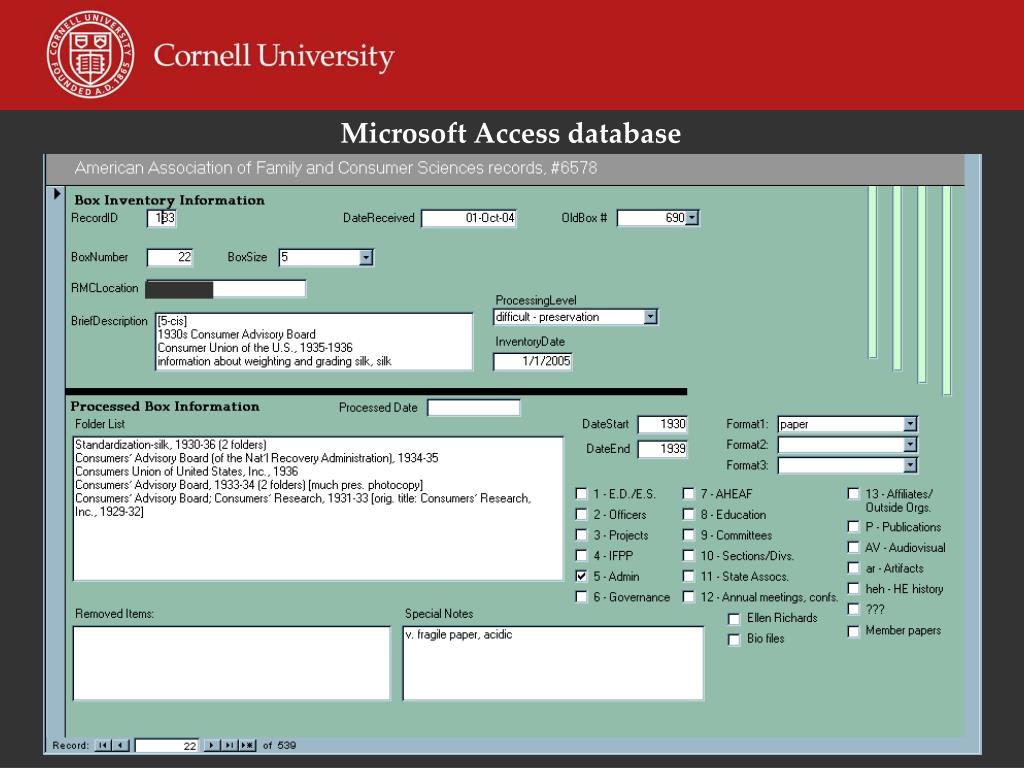Image resolution: width=1024 pixels, height=768 pixels.
Task: Go to the previous record
Action: pos(121,745)
